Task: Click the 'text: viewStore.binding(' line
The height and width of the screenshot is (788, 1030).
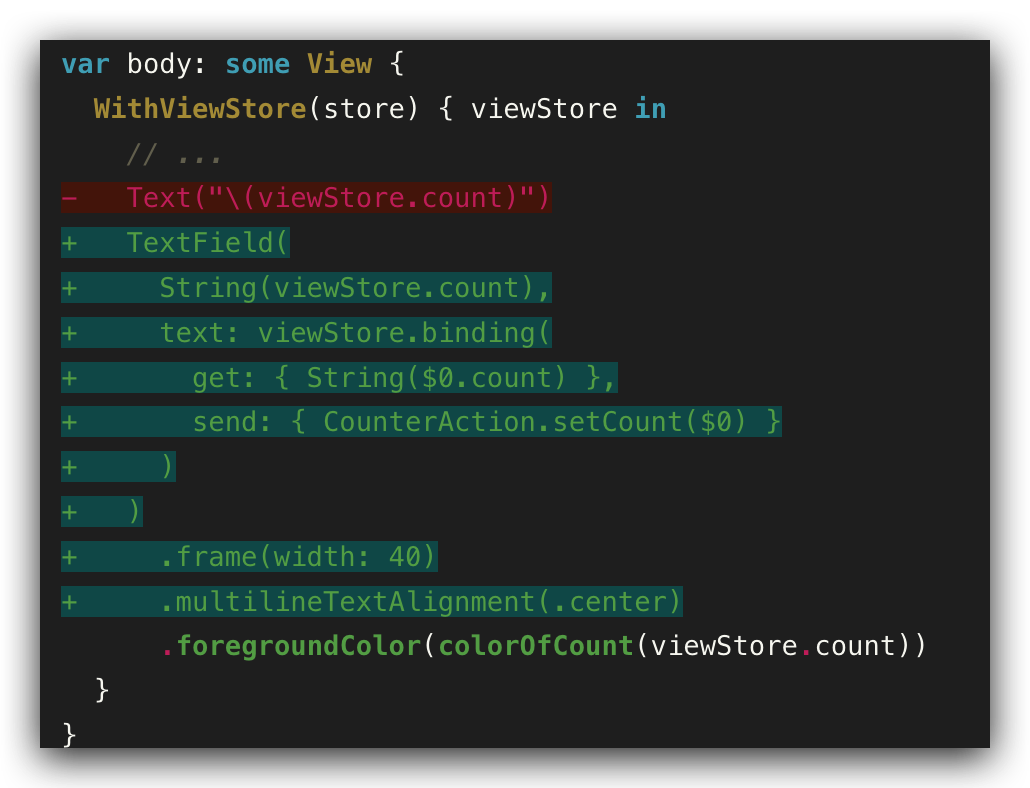Action: 306,332
